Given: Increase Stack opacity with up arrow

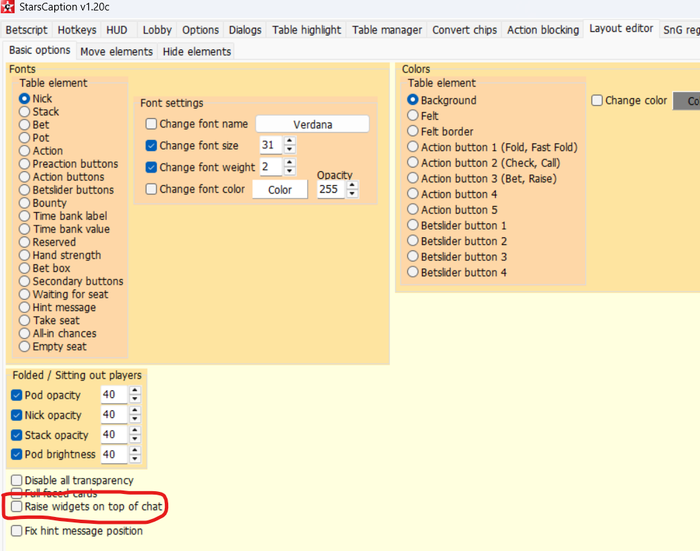Looking at the screenshot, I should 135,430.
